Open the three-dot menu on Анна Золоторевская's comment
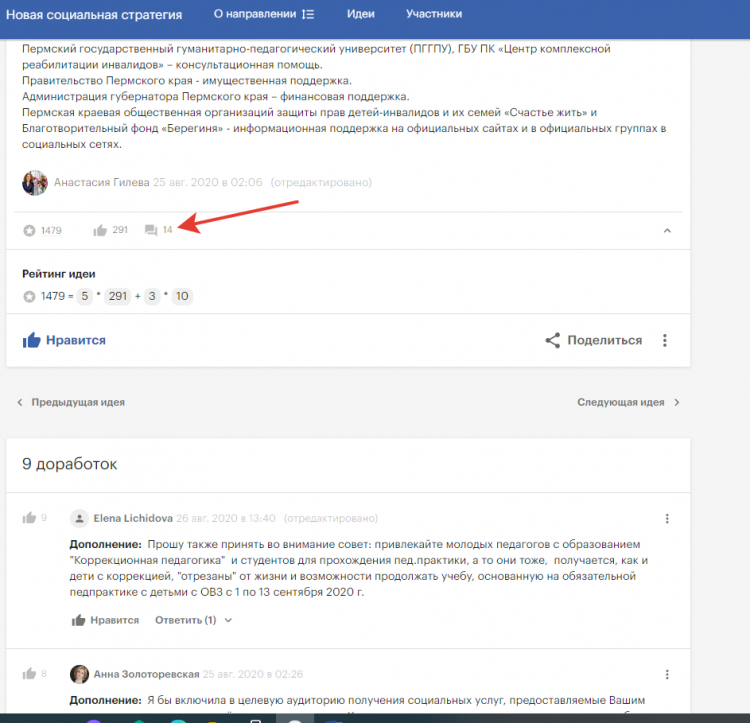The height and width of the screenshot is (723, 750). 667,674
